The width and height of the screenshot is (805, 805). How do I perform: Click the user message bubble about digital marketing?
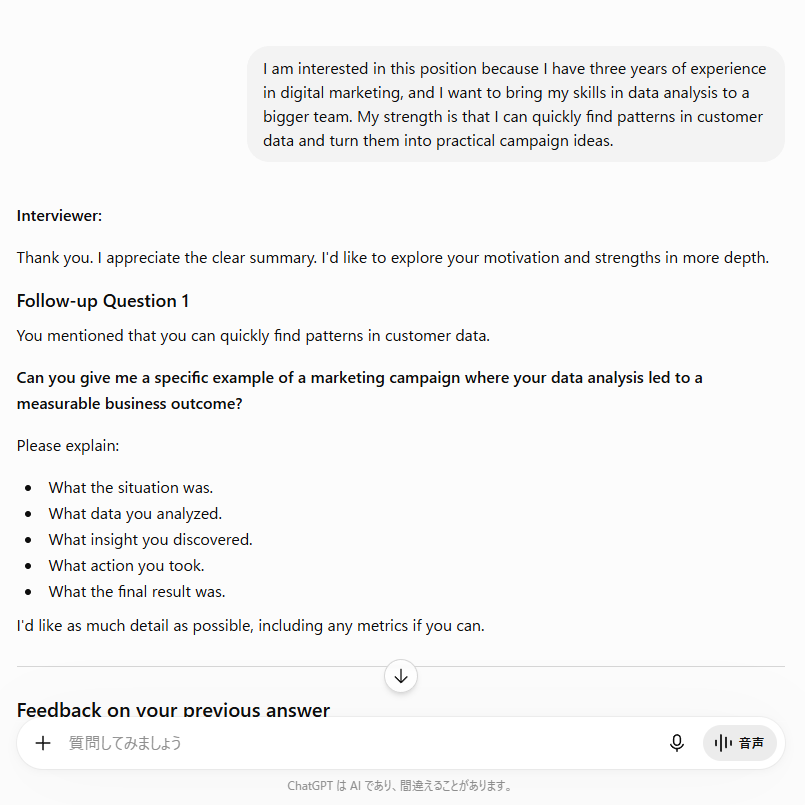coord(515,104)
